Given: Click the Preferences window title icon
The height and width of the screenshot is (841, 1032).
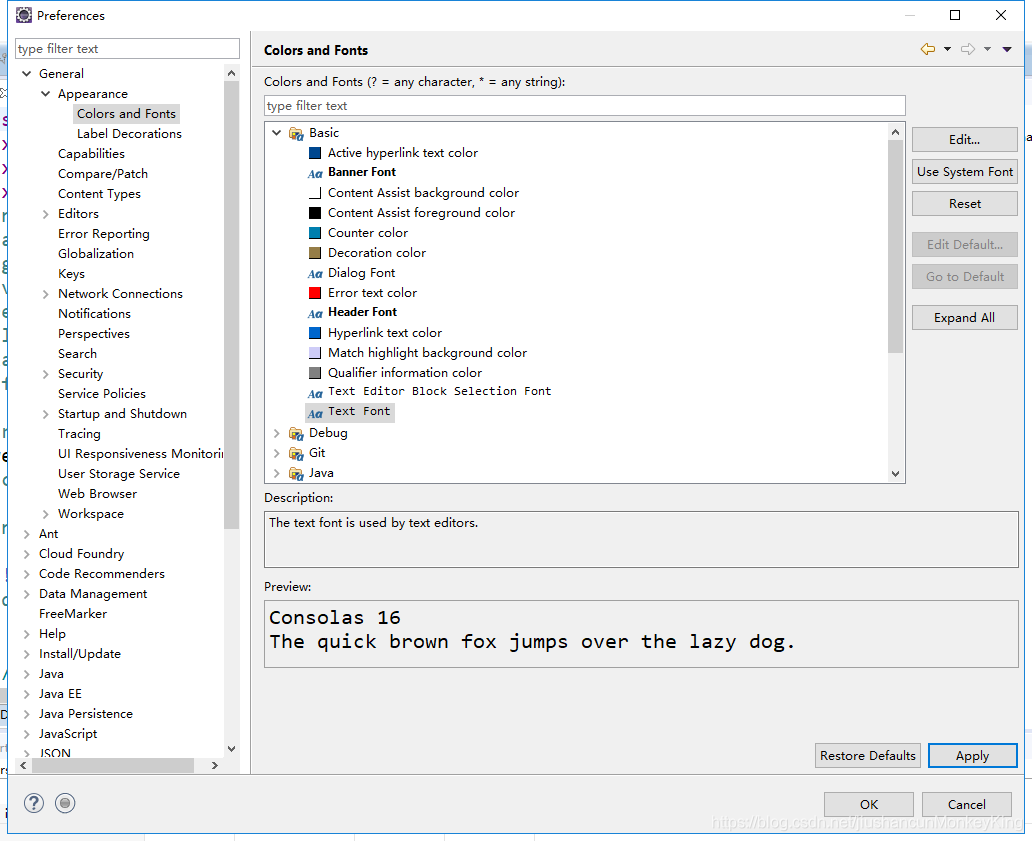Looking at the screenshot, I should [24, 15].
